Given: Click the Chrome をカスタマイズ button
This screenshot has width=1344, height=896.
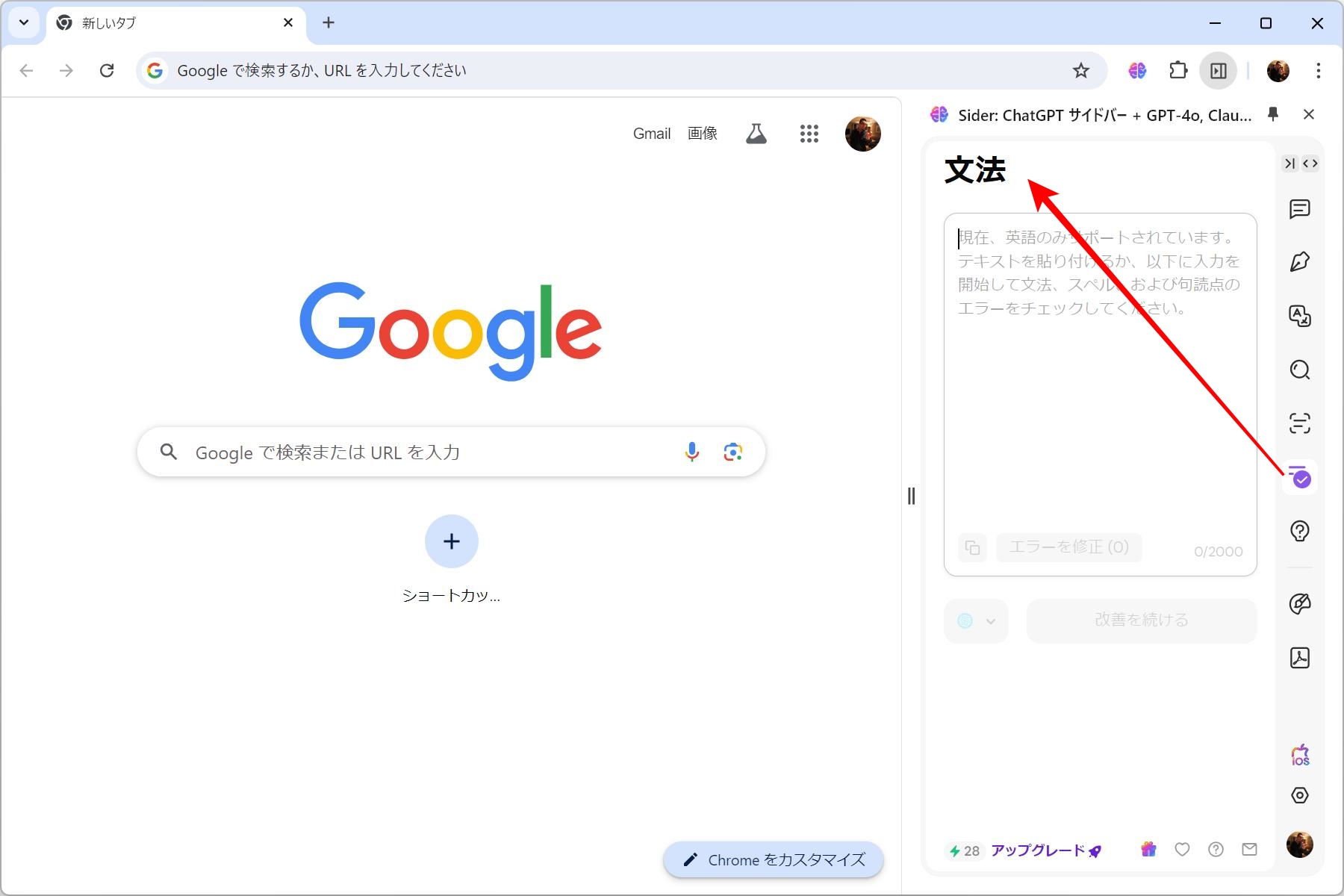Looking at the screenshot, I should 774,860.
